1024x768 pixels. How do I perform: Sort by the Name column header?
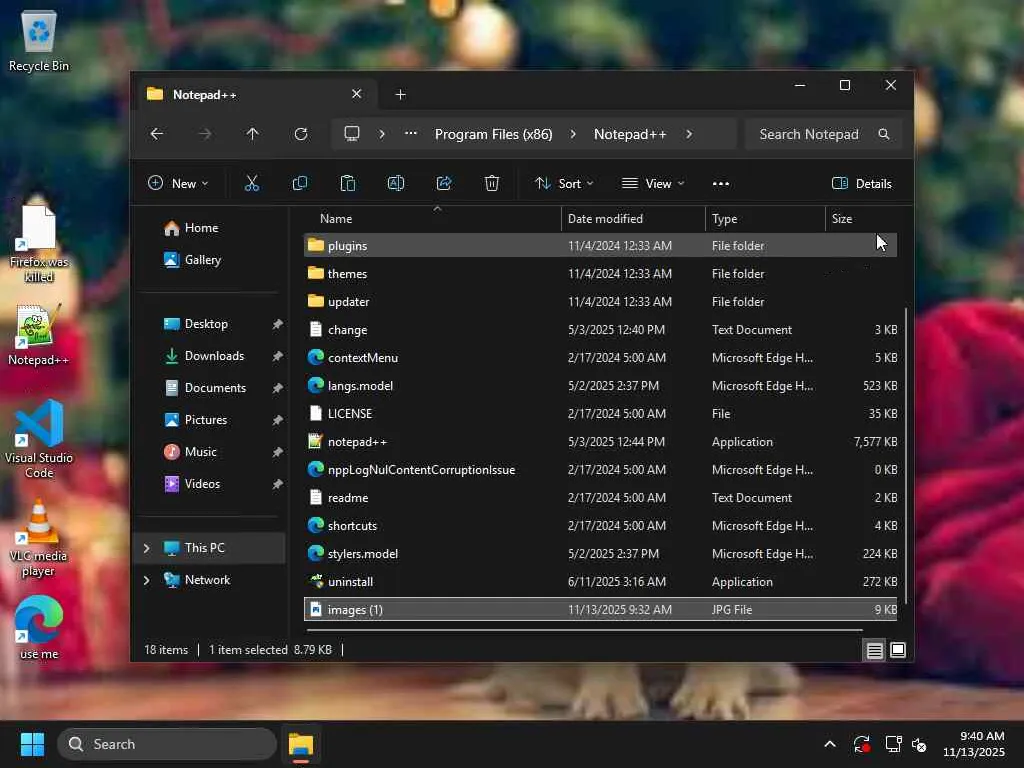[432, 219]
